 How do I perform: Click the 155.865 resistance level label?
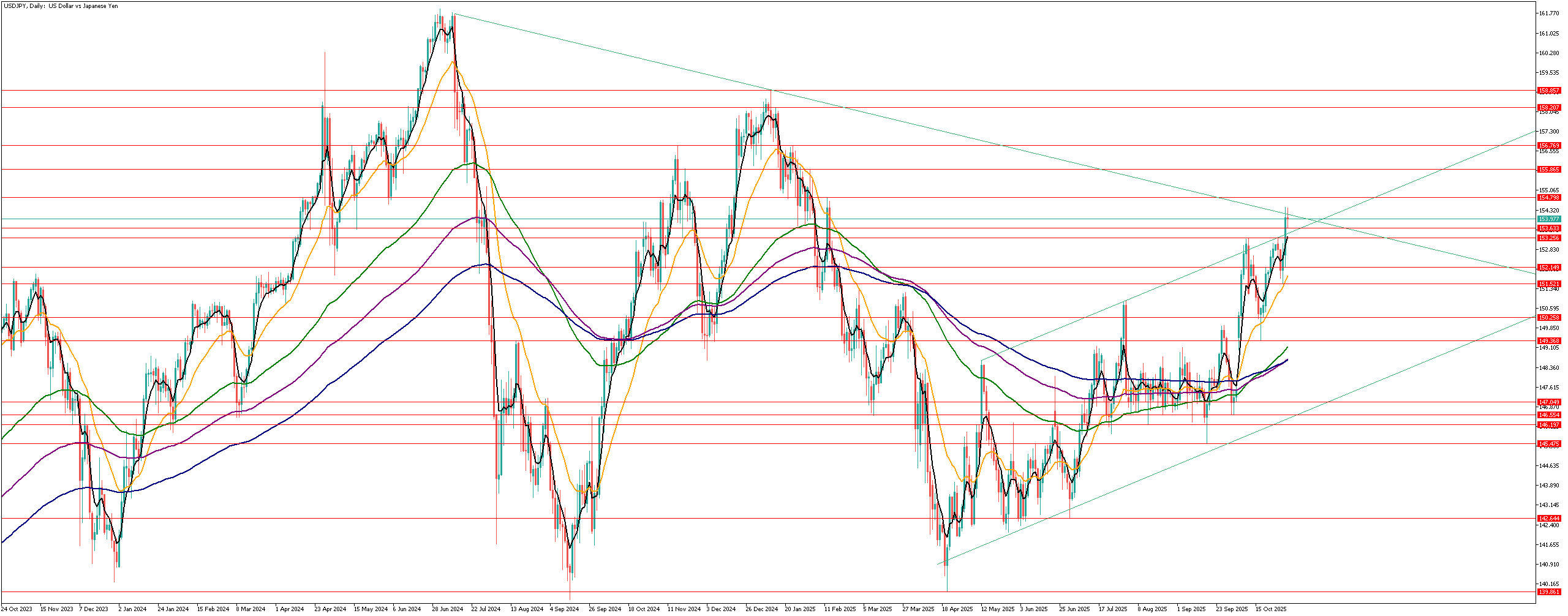click(x=1549, y=170)
